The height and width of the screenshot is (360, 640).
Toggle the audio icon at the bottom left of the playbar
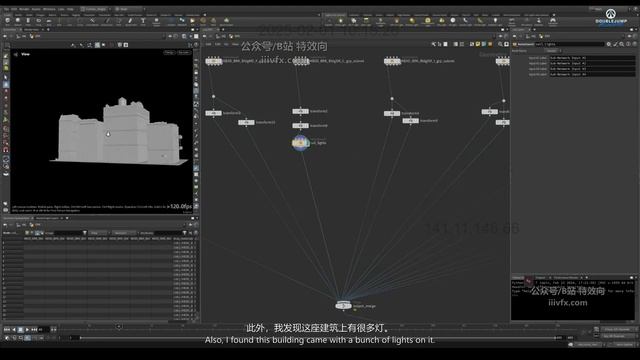7,338
